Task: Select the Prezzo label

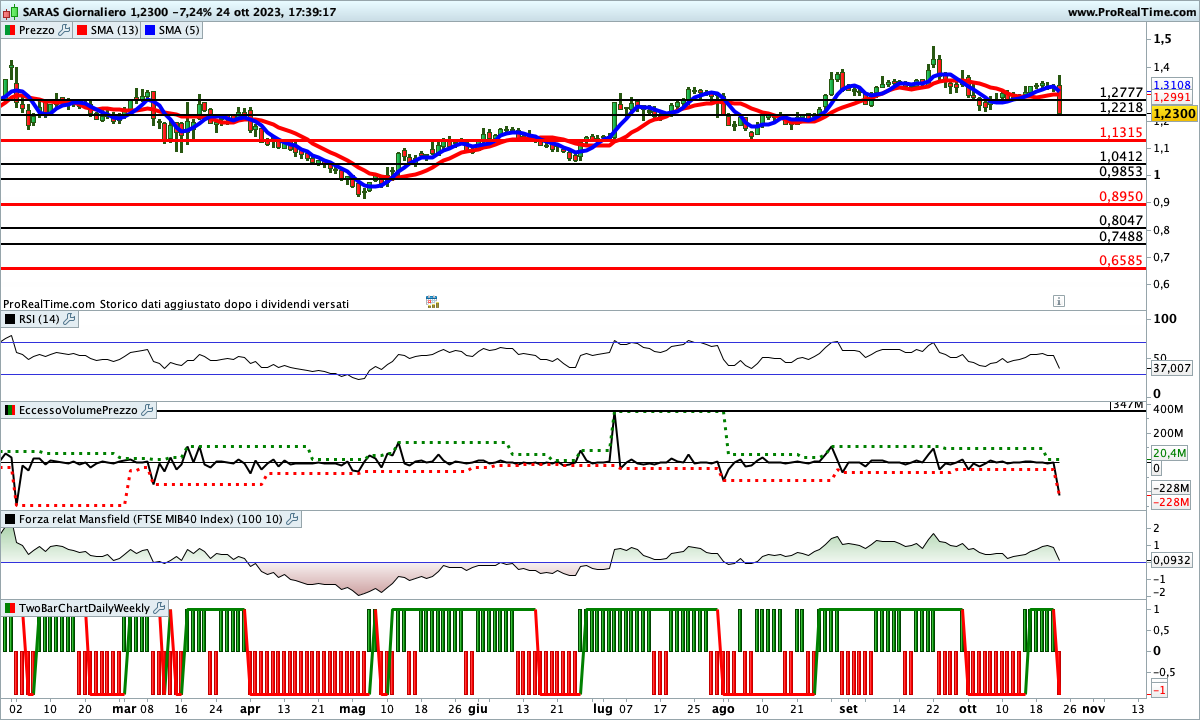Action: 37,31
